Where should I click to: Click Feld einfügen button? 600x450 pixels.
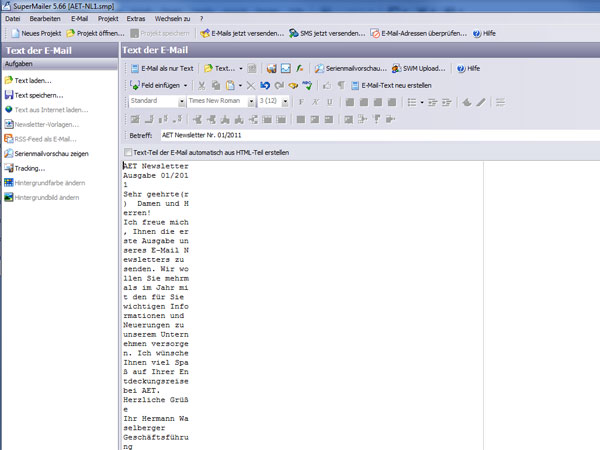155,85
